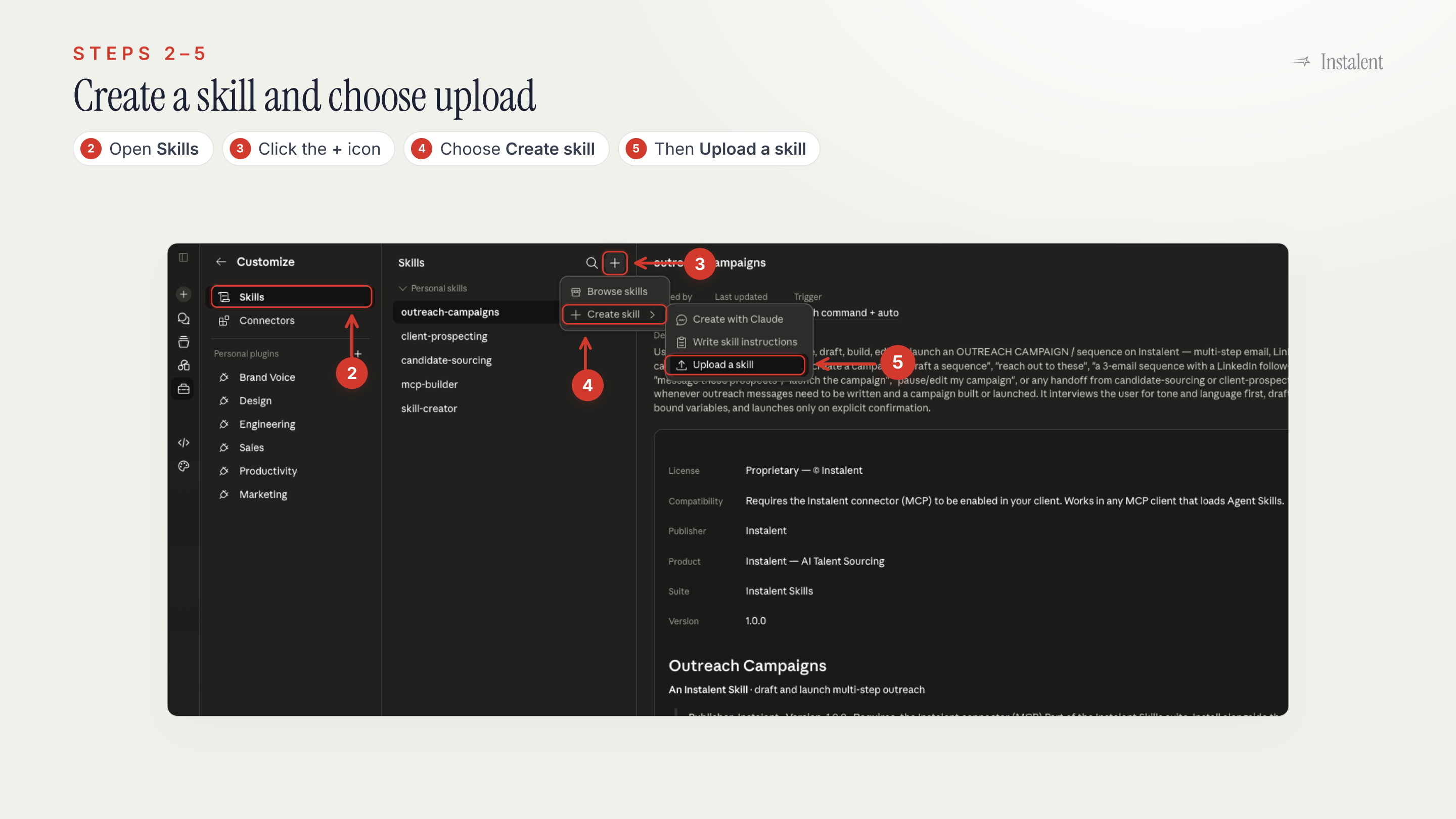Open the code brackets icon in left rail
1456x819 pixels.
tap(183, 442)
